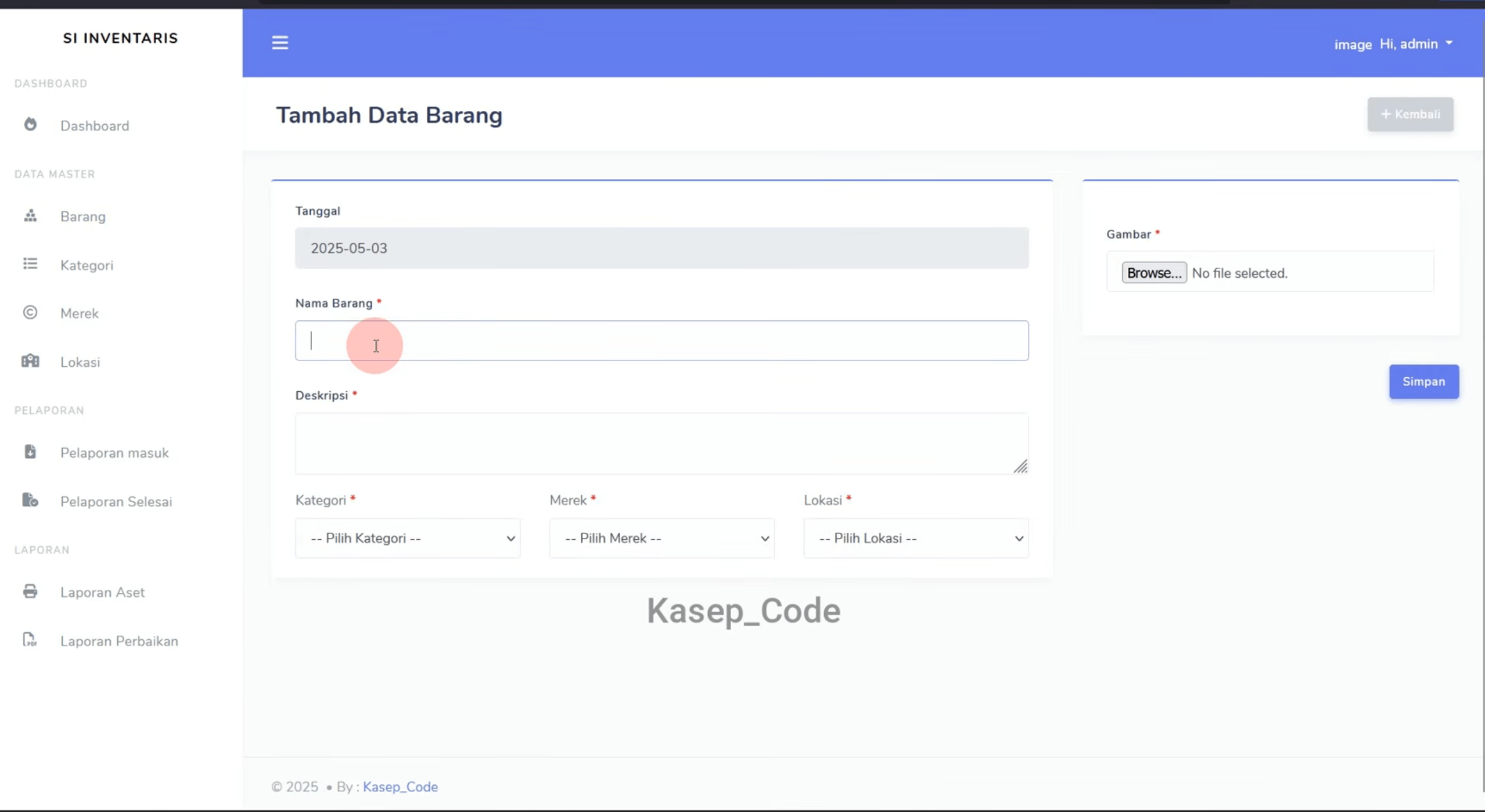Click the Deskripsi textarea resize handle
The height and width of the screenshot is (812, 1485).
(x=1020, y=467)
